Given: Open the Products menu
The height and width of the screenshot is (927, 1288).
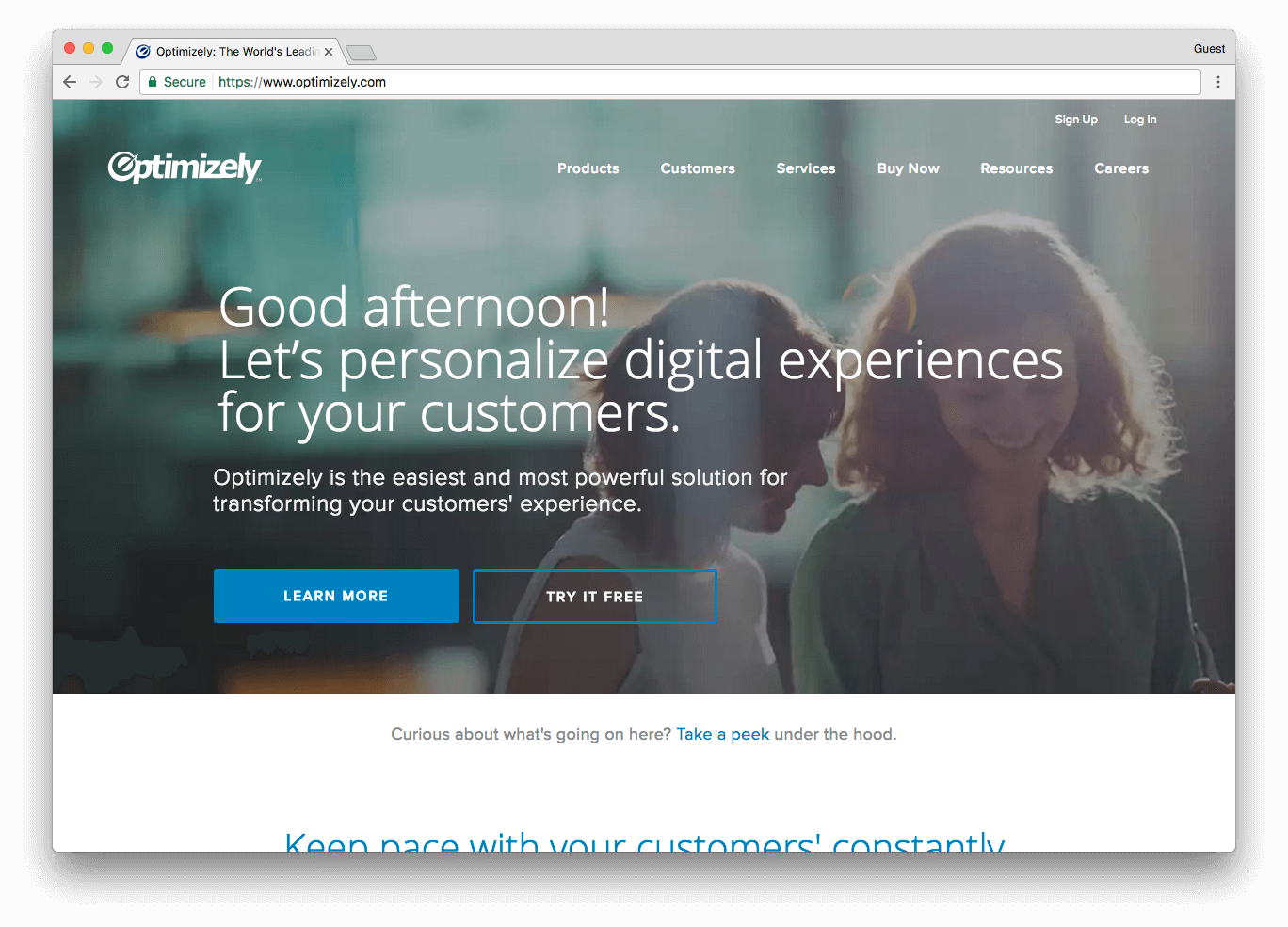Looking at the screenshot, I should pyautogui.click(x=588, y=168).
